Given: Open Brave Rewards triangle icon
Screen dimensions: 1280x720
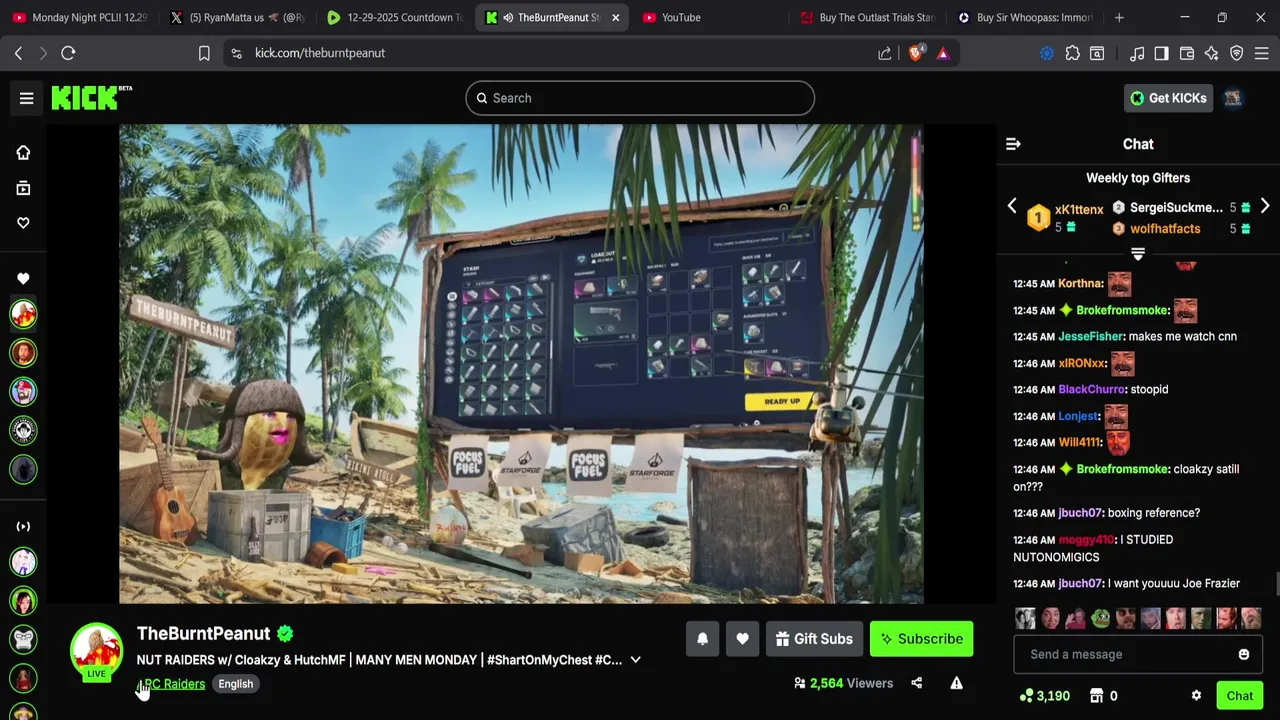Looking at the screenshot, I should click(x=943, y=53).
